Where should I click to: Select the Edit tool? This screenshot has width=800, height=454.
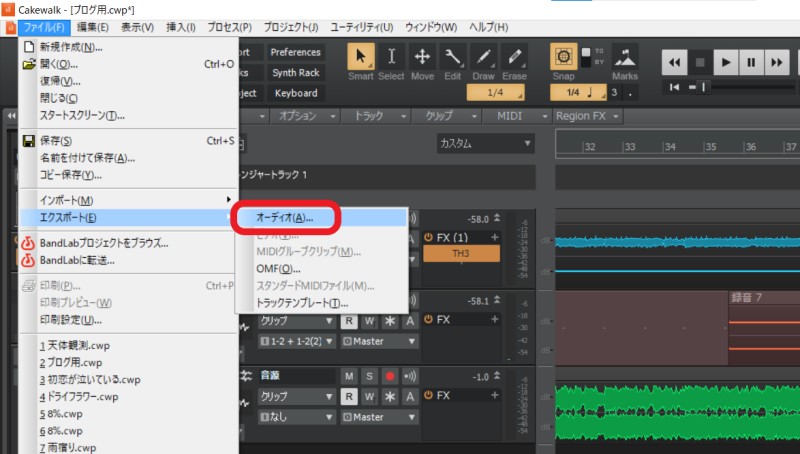pos(453,57)
